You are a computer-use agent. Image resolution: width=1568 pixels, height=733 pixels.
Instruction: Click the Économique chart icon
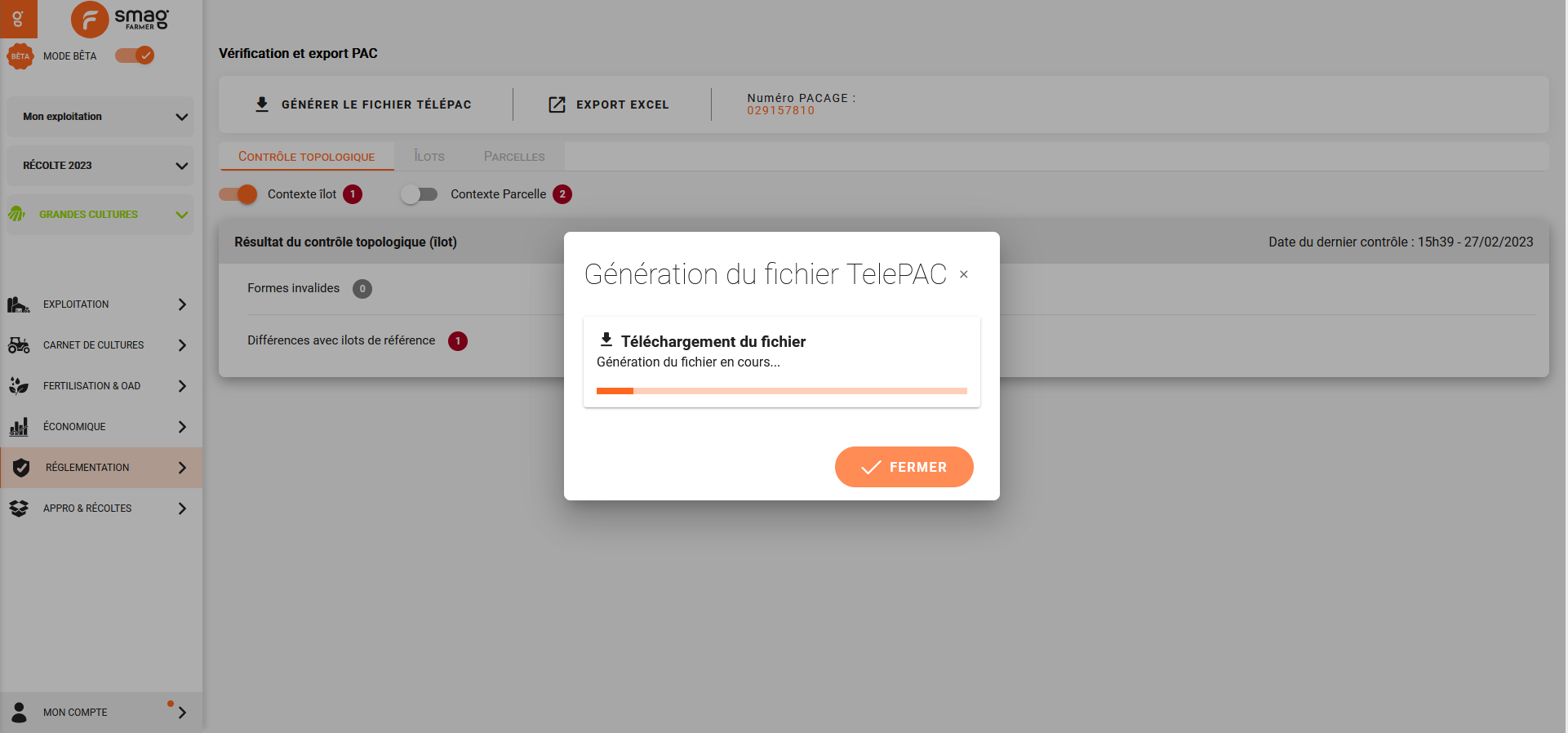tap(19, 427)
